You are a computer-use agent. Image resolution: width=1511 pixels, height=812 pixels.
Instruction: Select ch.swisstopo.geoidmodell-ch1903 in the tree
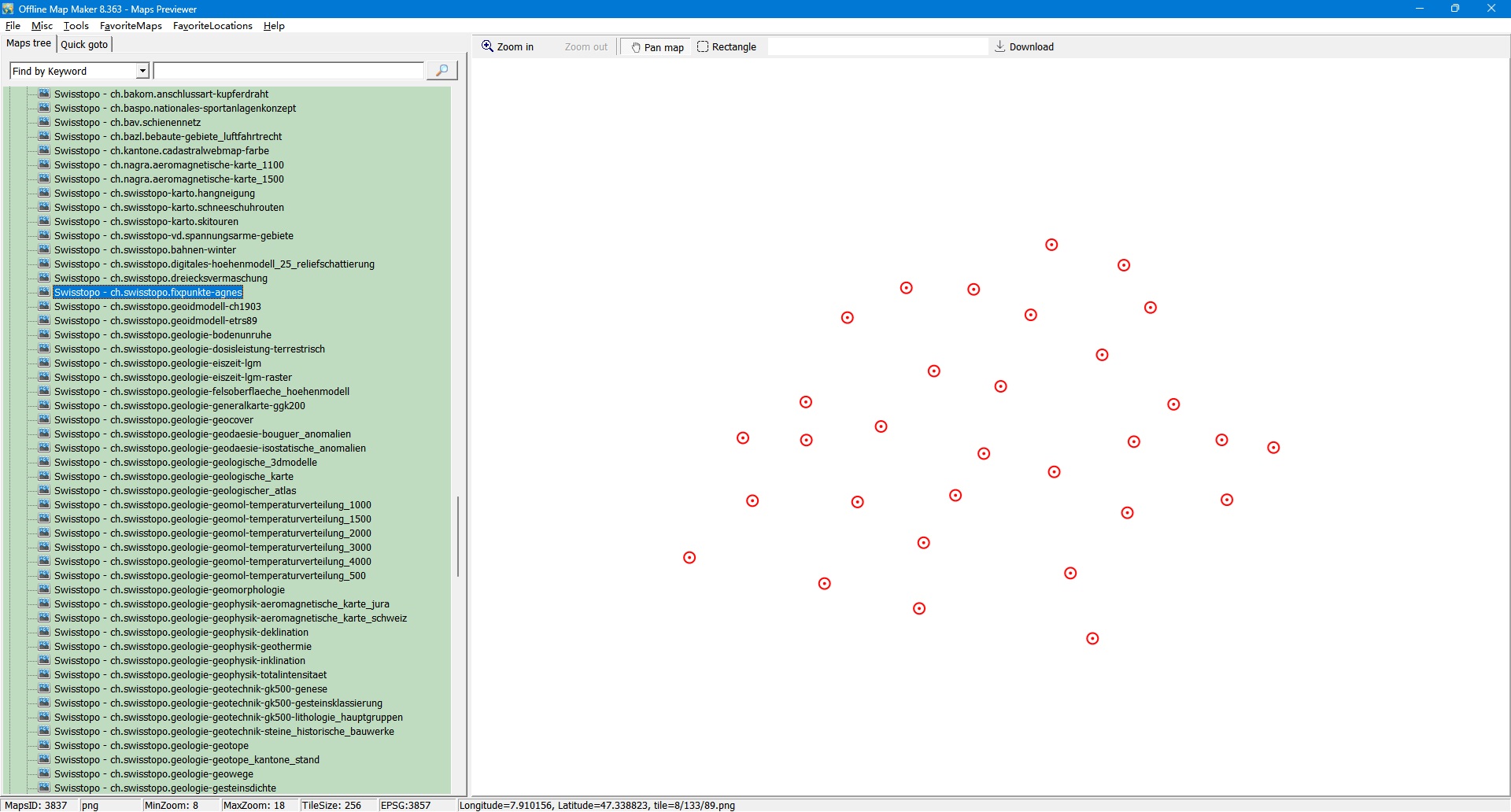coord(157,307)
